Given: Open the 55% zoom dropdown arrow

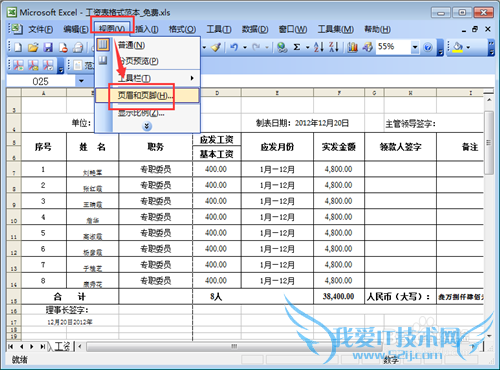Looking at the screenshot, I should 415,47.
